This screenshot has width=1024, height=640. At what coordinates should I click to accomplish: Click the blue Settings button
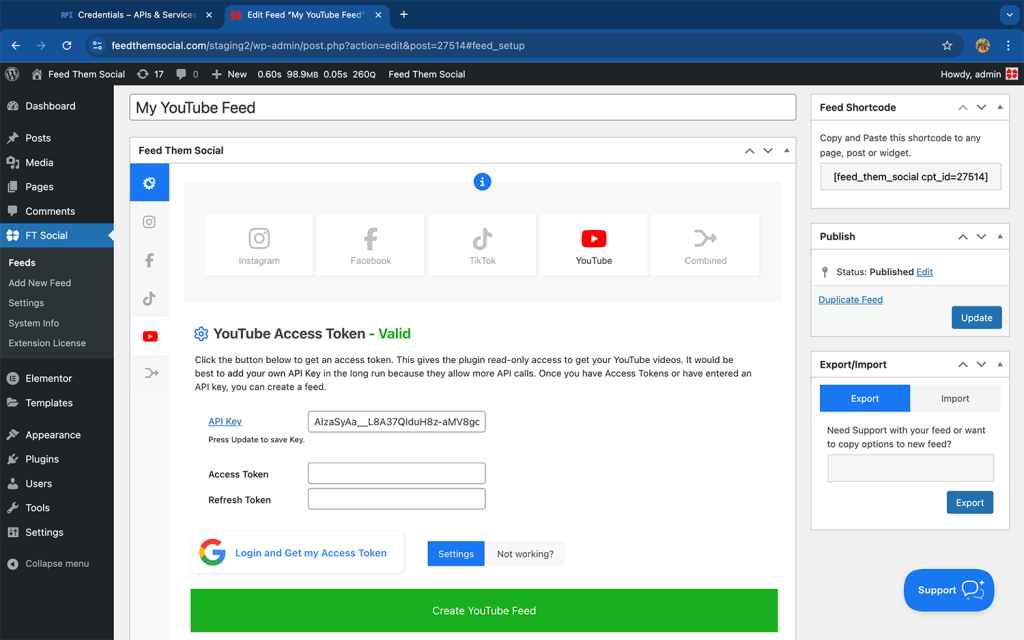coord(456,554)
